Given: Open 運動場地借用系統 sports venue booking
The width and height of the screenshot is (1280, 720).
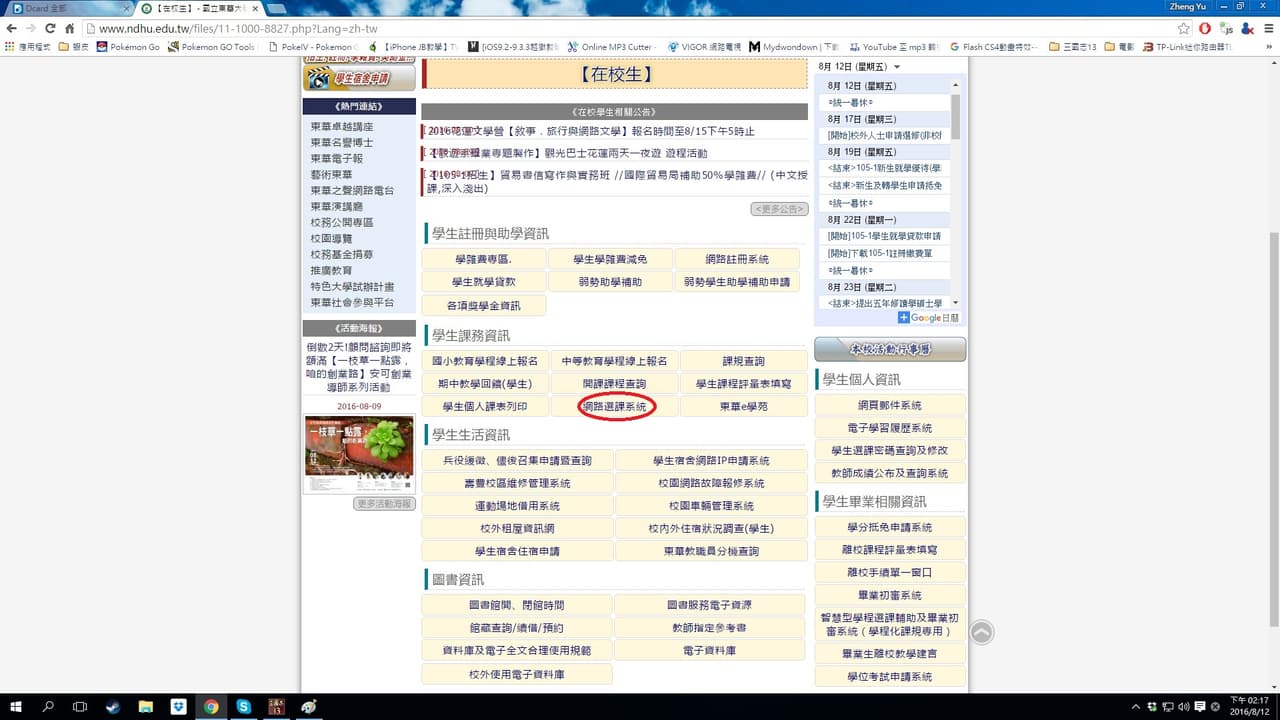Looking at the screenshot, I should [x=517, y=506].
